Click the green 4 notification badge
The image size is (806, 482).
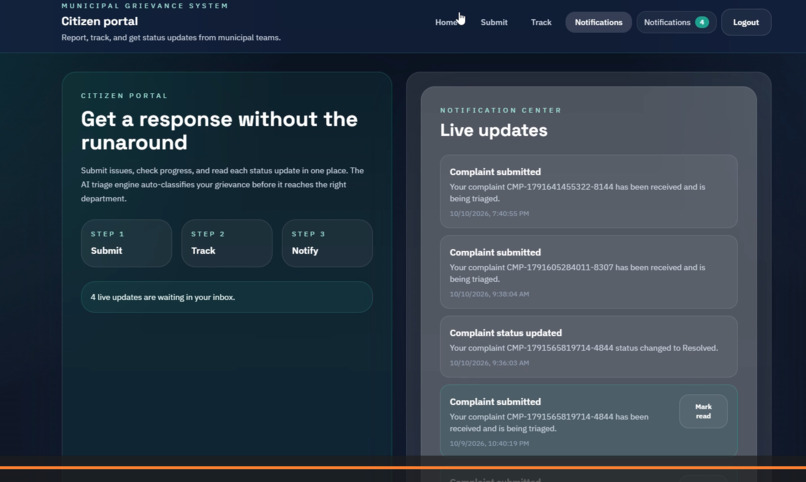coord(702,22)
